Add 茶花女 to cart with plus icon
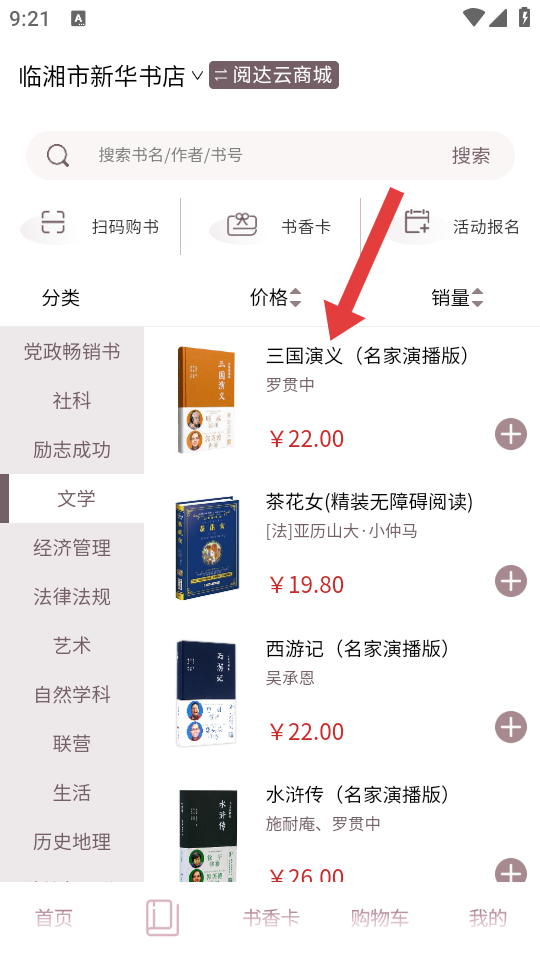 tap(511, 581)
